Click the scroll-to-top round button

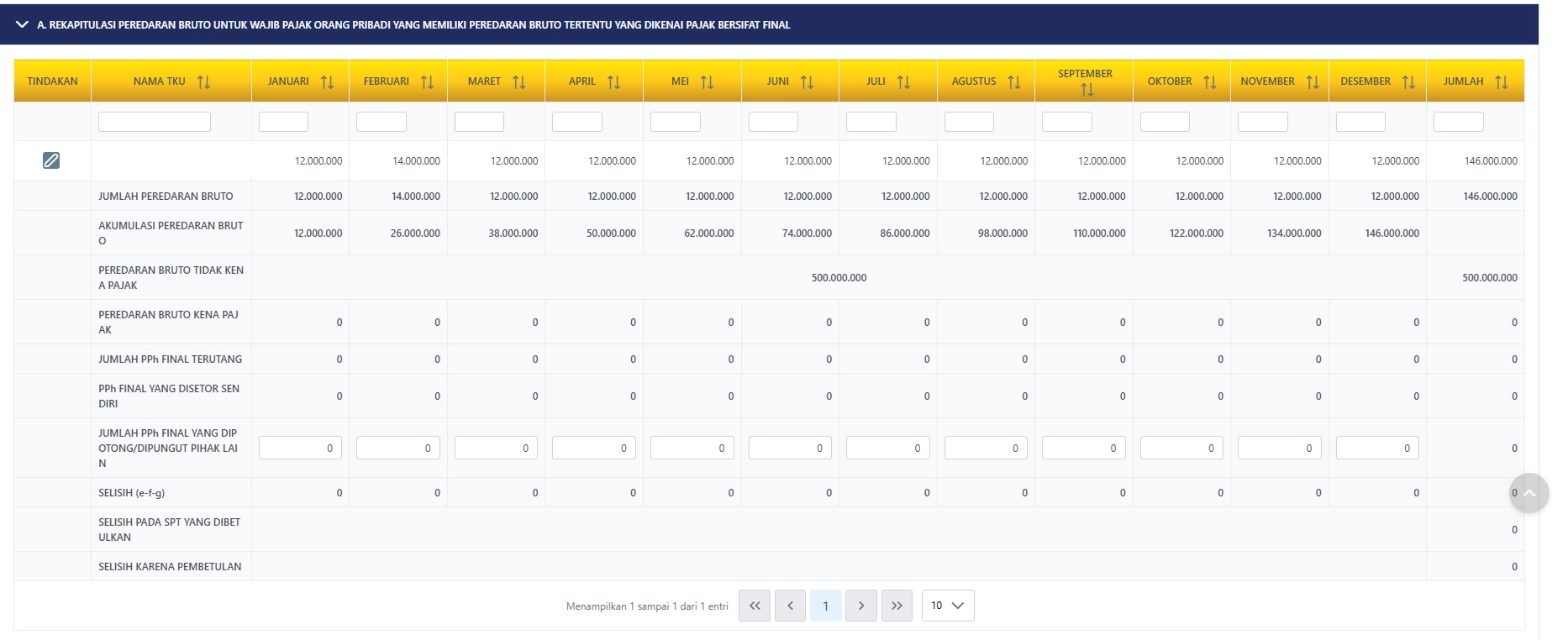click(x=1529, y=493)
